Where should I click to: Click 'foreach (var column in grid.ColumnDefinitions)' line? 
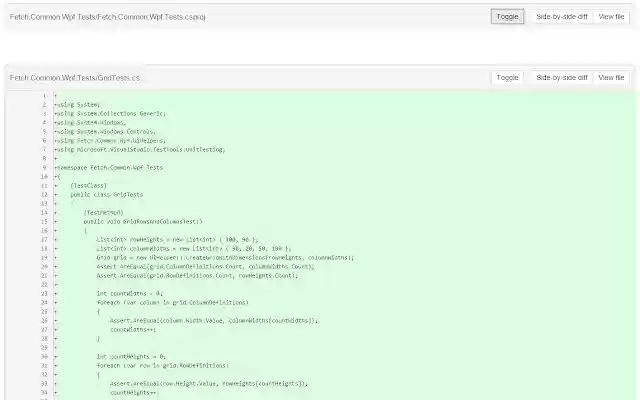coord(173,302)
